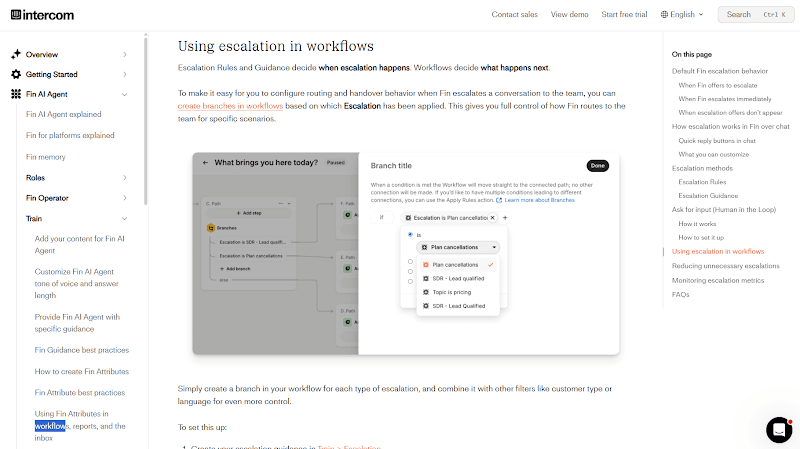Jump to Escalation Guidance section
Viewport: 800px width, 449px height.
pos(708,196)
